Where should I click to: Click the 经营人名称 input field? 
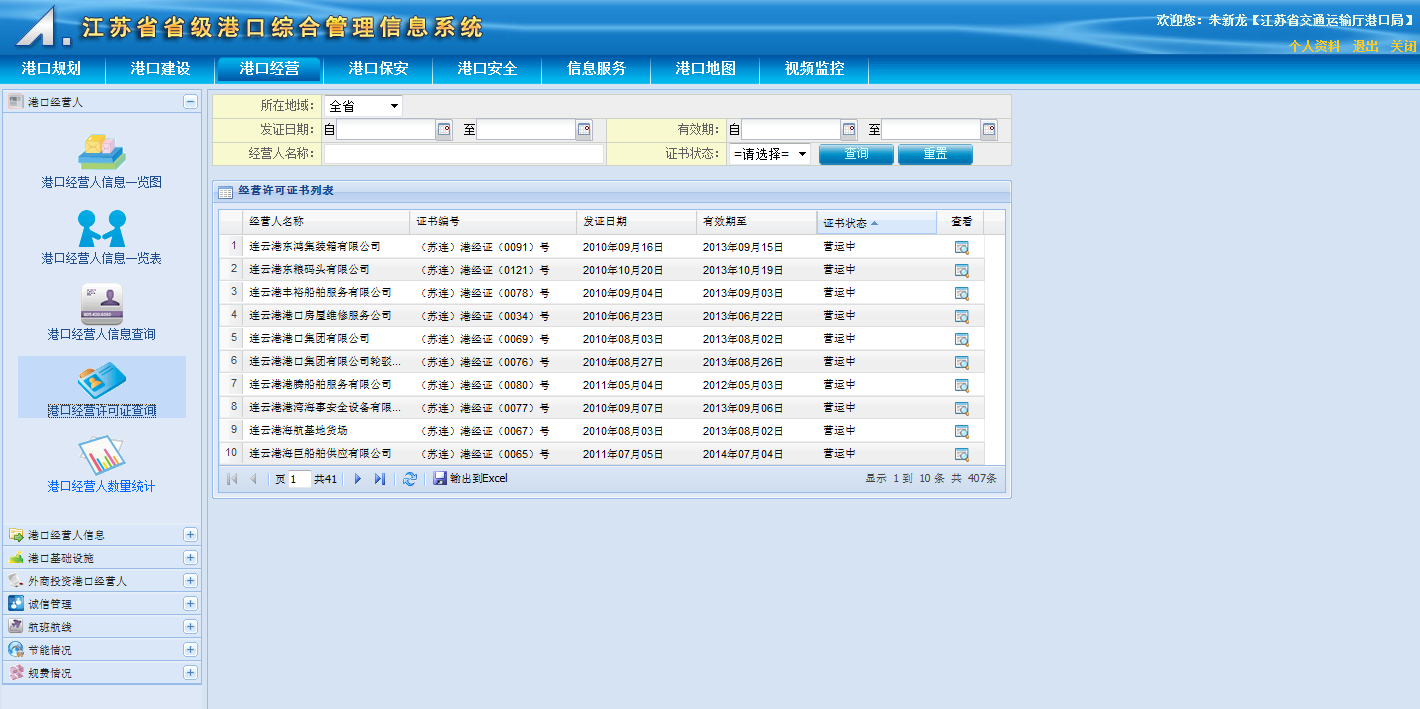[463, 154]
